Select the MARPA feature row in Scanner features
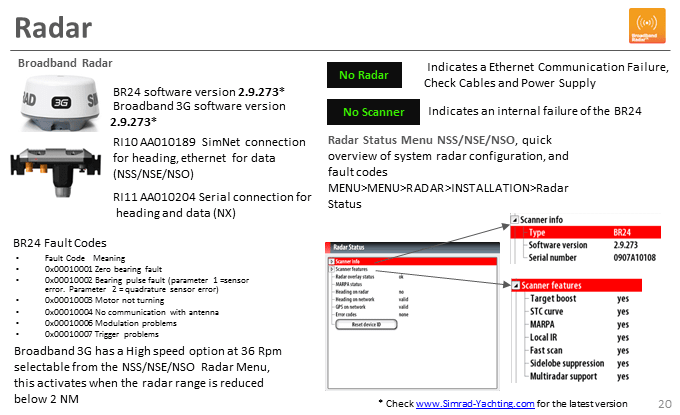 point(577,324)
